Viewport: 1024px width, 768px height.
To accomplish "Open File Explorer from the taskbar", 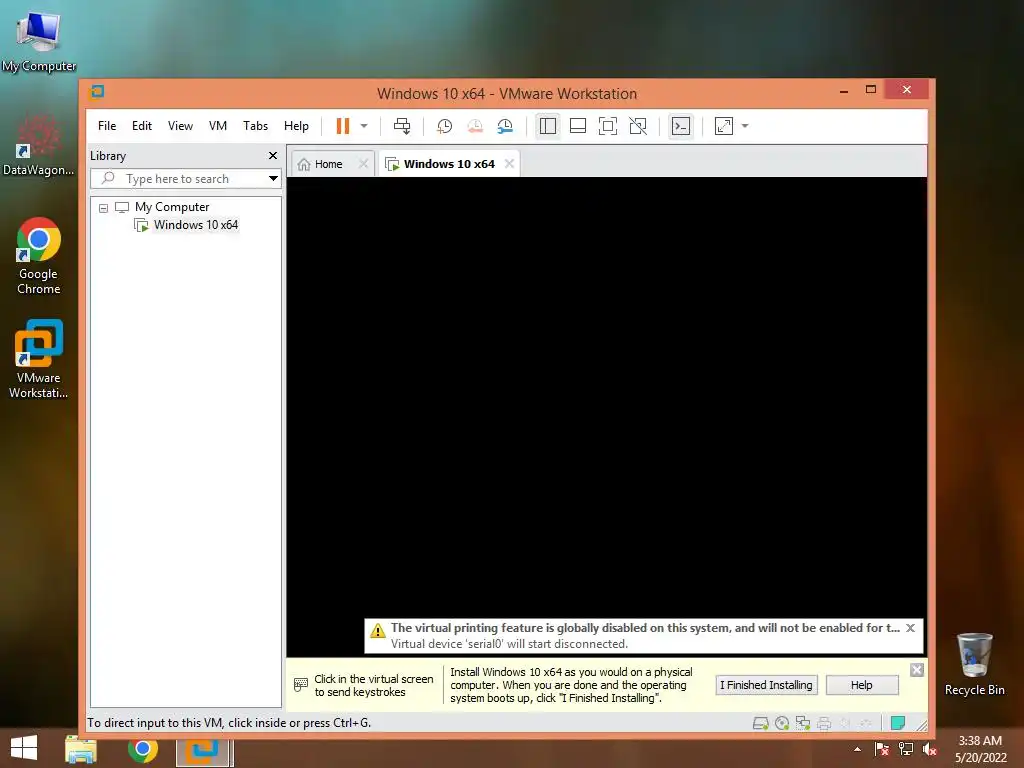I will coord(81,750).
